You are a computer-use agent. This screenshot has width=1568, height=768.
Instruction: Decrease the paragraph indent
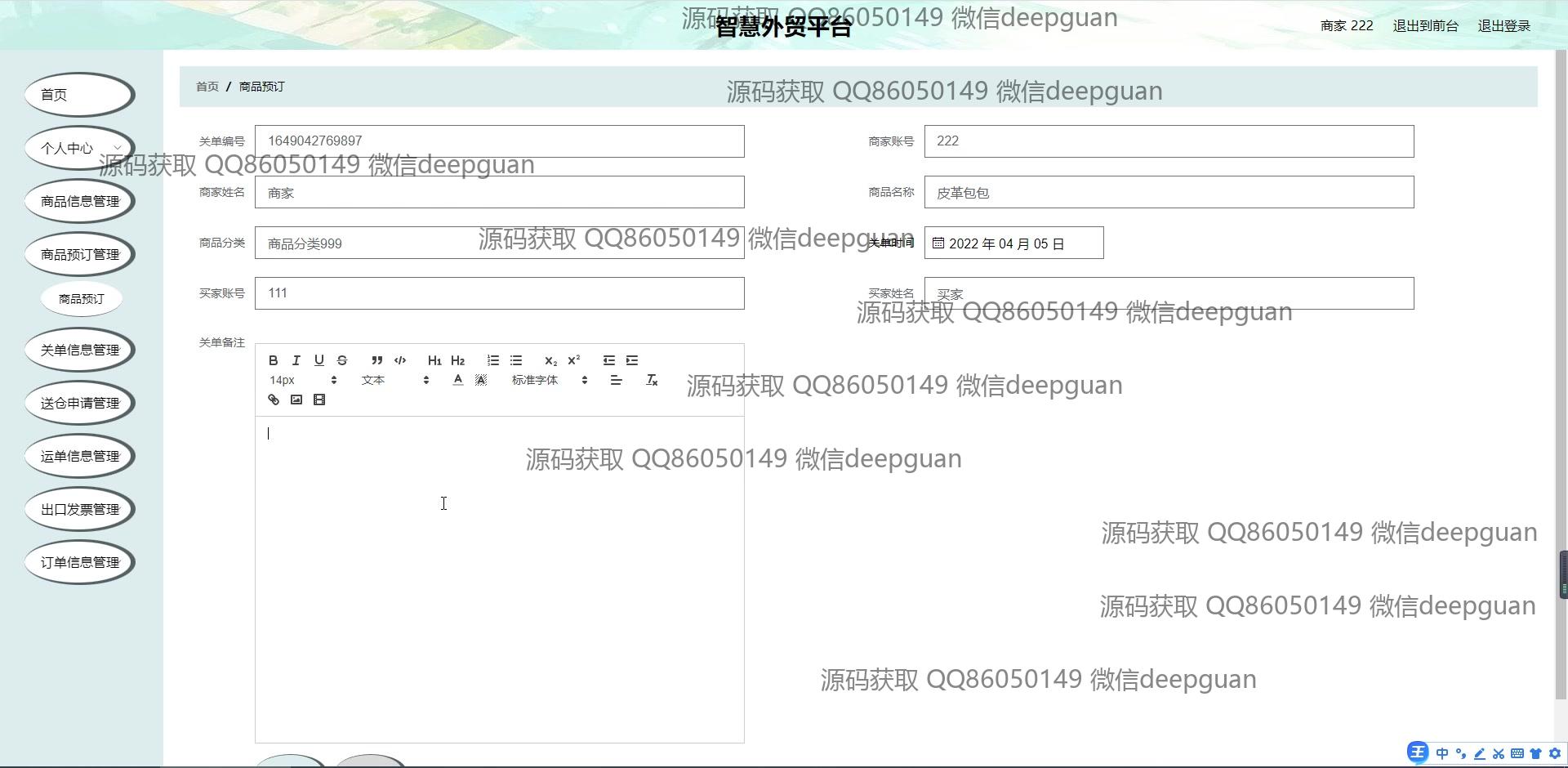tap(609, 360)
